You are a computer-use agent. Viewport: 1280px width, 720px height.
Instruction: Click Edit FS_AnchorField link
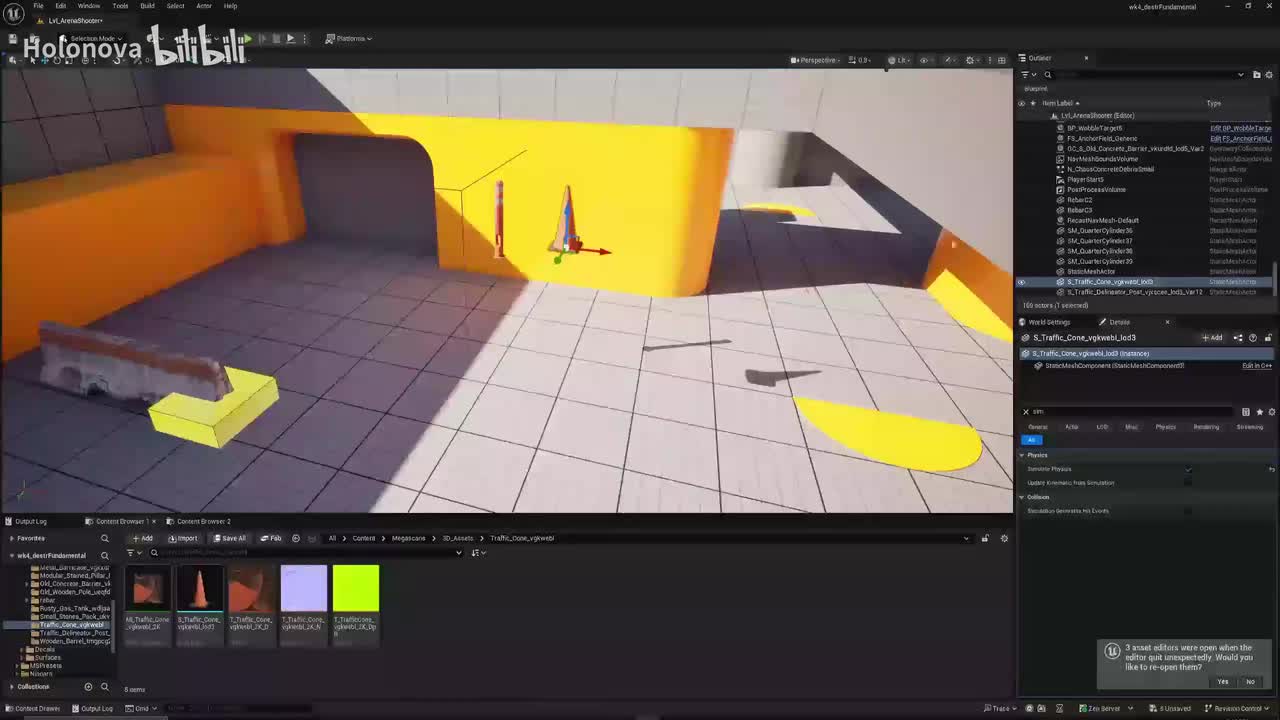point(1240,138)
